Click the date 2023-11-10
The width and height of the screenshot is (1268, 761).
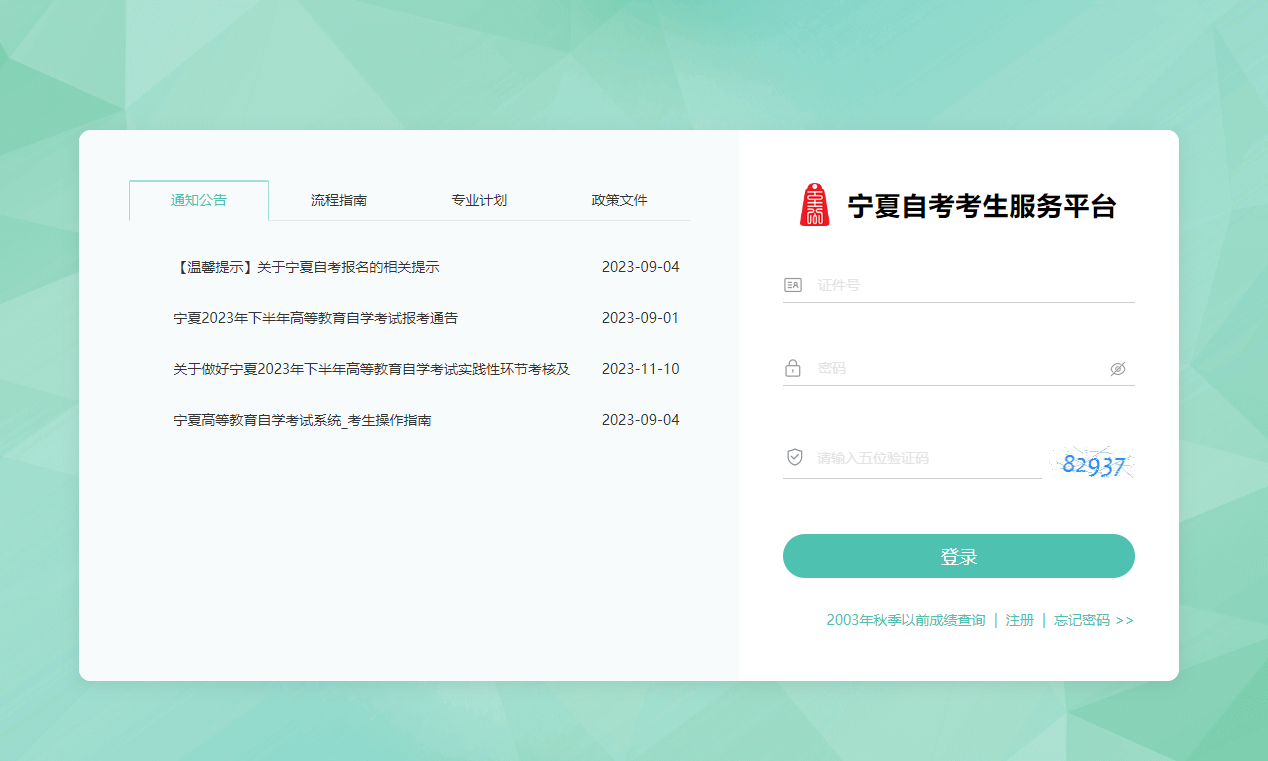(640, 369)
